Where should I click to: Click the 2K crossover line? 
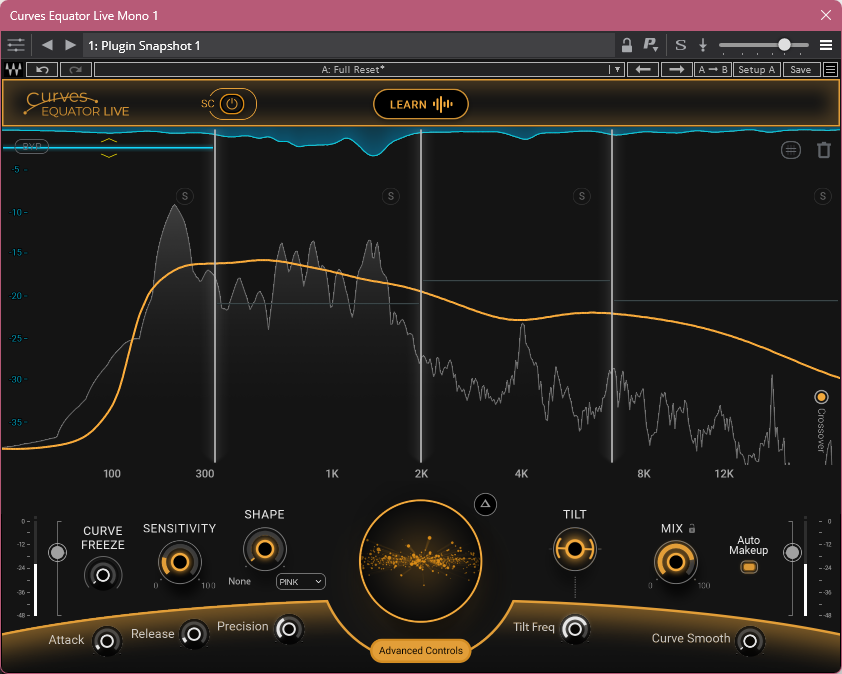(421, 295)
